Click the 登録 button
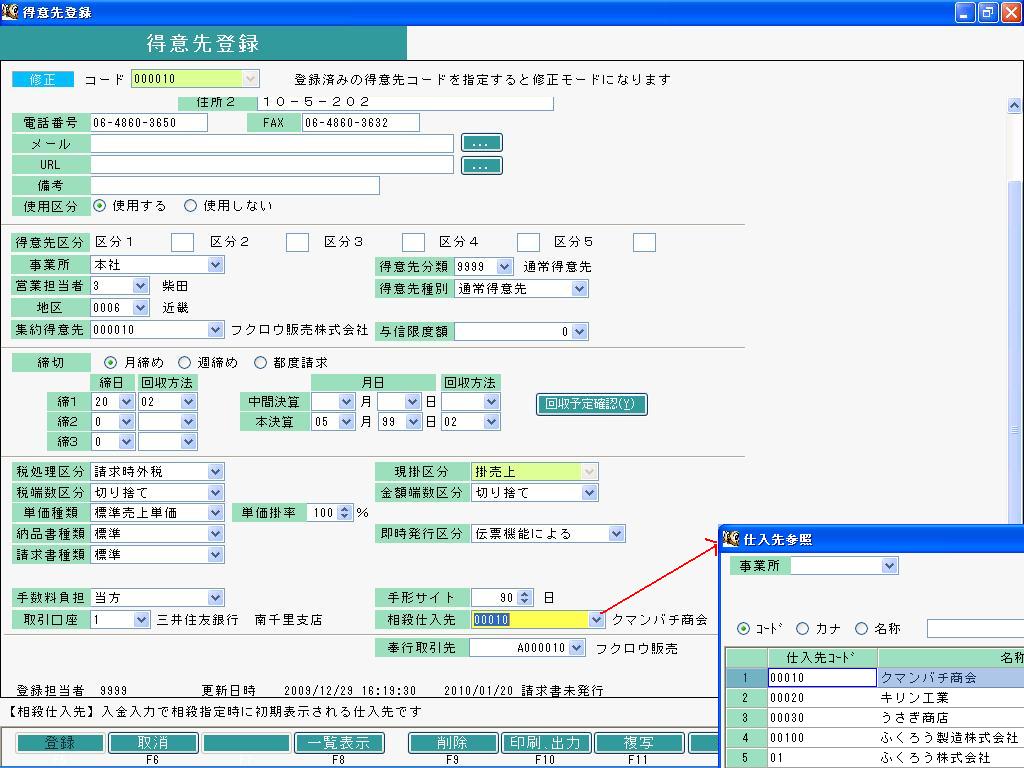 point(60,743)
